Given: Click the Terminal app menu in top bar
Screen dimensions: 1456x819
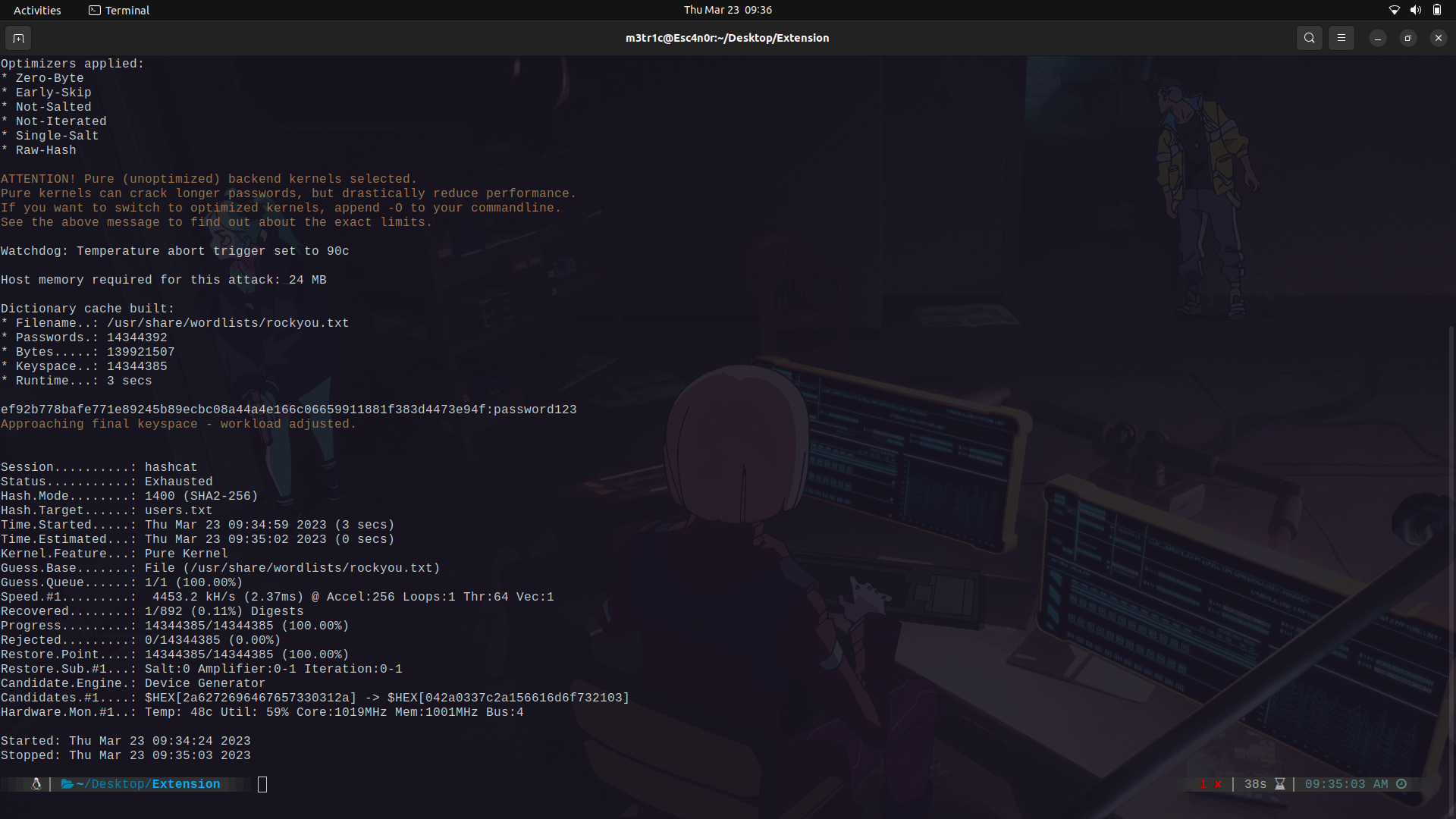Looking at the screenshot, I should pos(118,10).
